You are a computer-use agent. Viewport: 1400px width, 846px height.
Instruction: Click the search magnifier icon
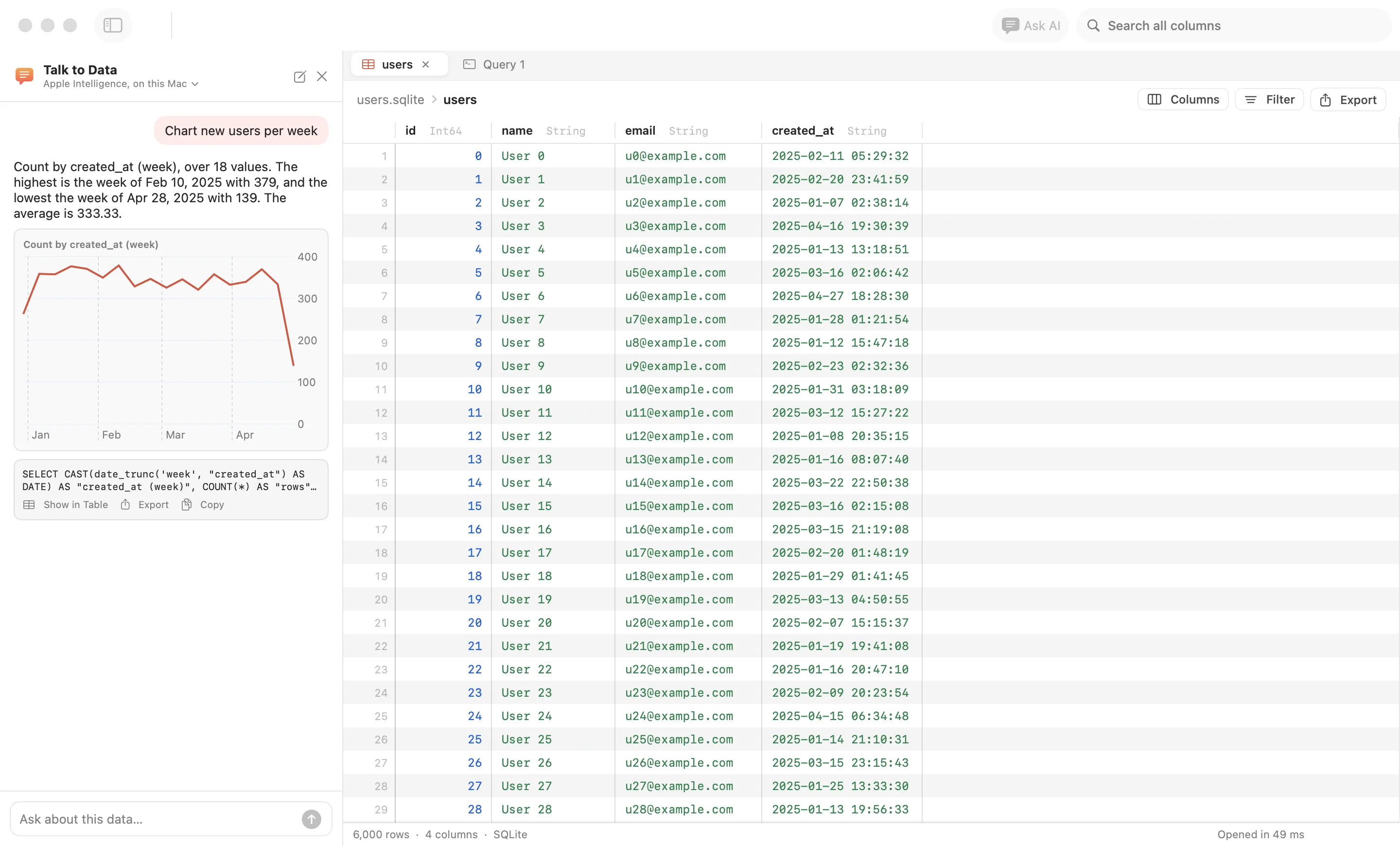coord(1093,26)
